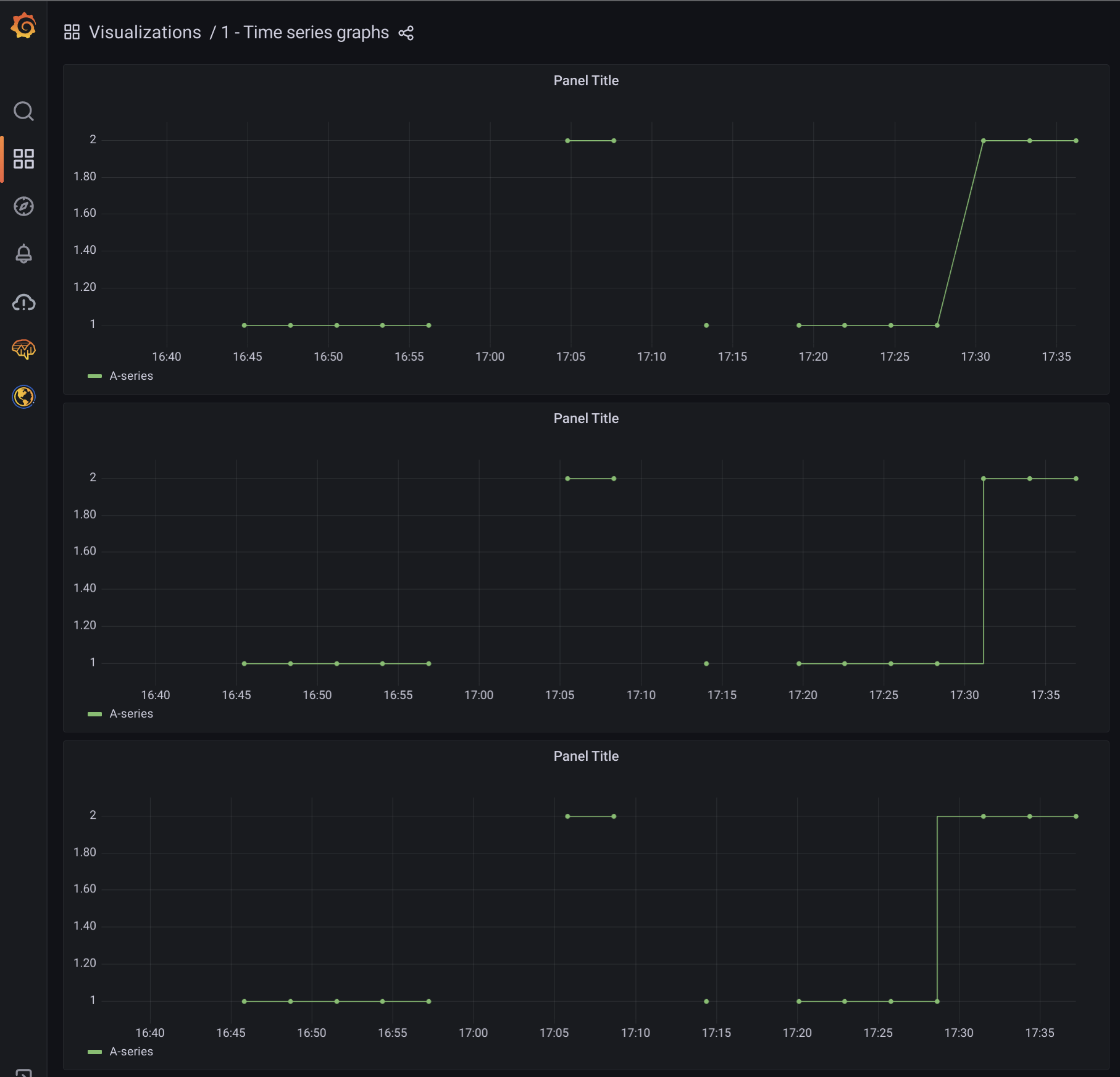Viewport: 1120px width, 1077px height.
Task: Click the 17:05 data point on top graph
Action: (x=568, y=140)
